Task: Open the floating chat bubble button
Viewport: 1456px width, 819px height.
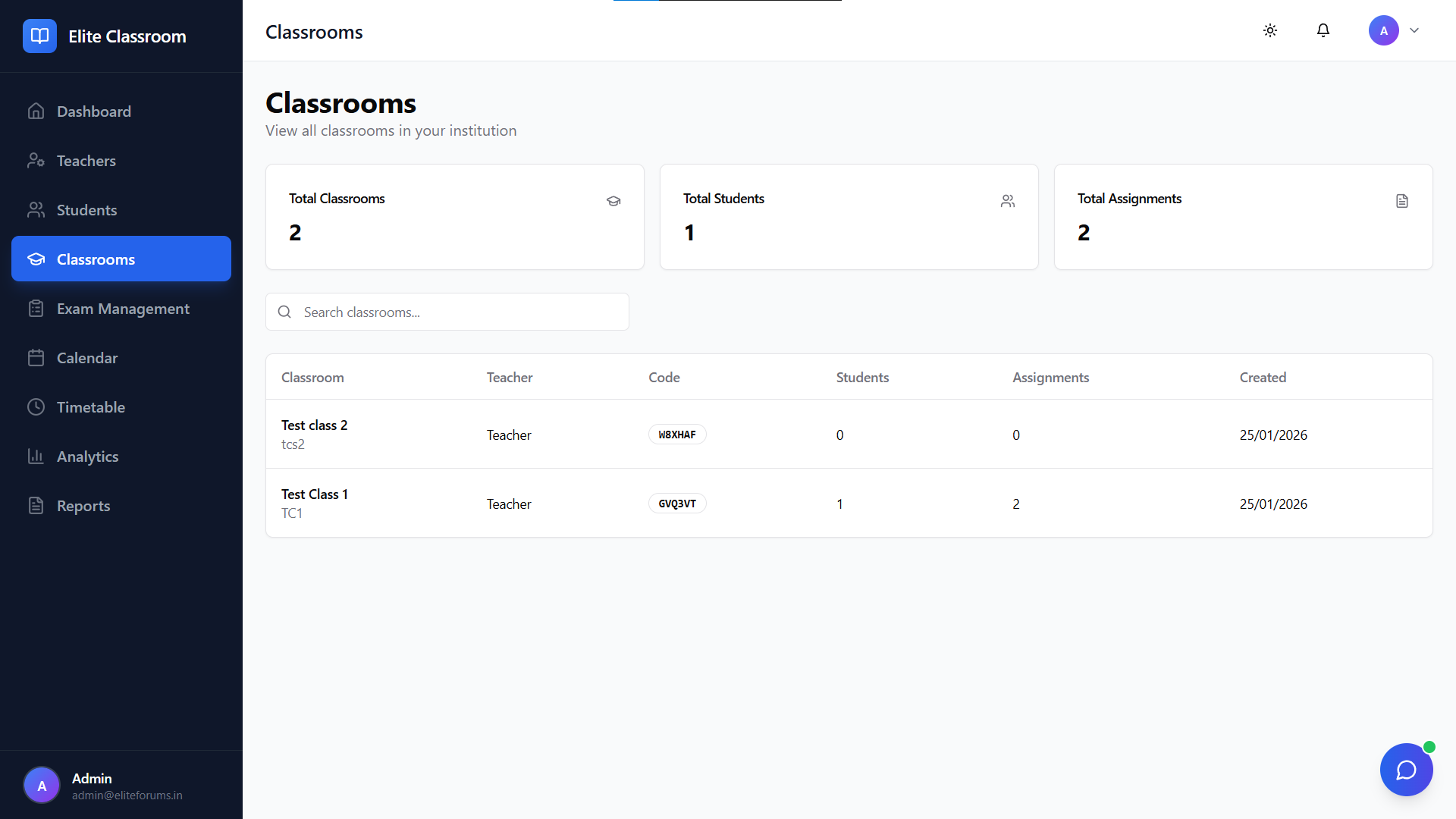Action: click(1406, 770)
